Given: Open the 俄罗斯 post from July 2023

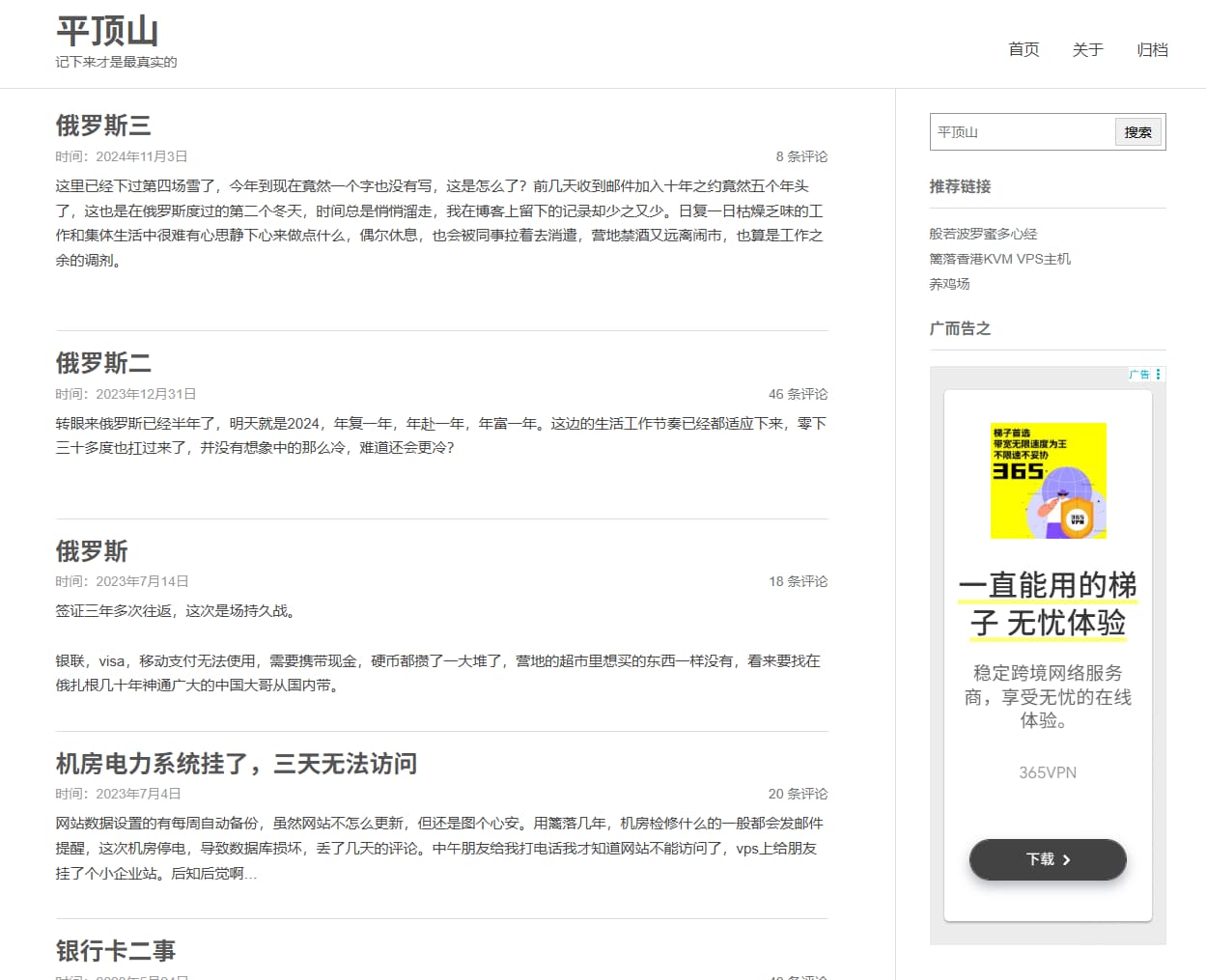Looking at the screenshot, I should coord(92,551).
